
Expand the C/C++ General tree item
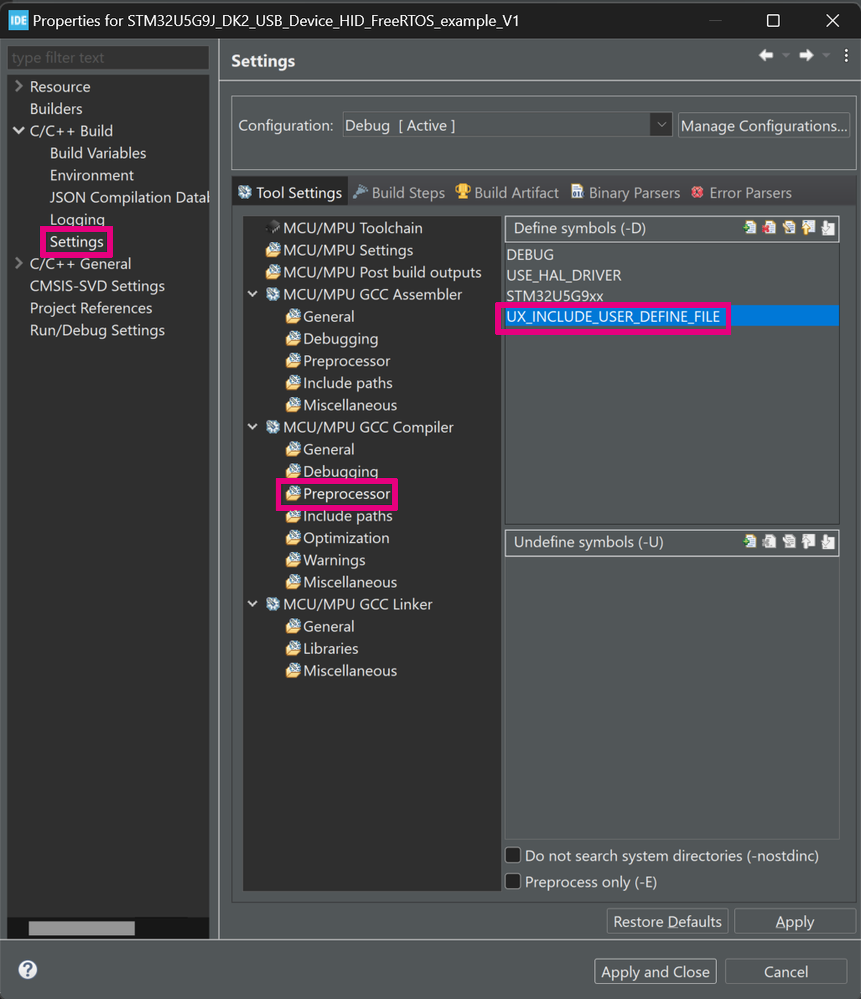point(18,263)
